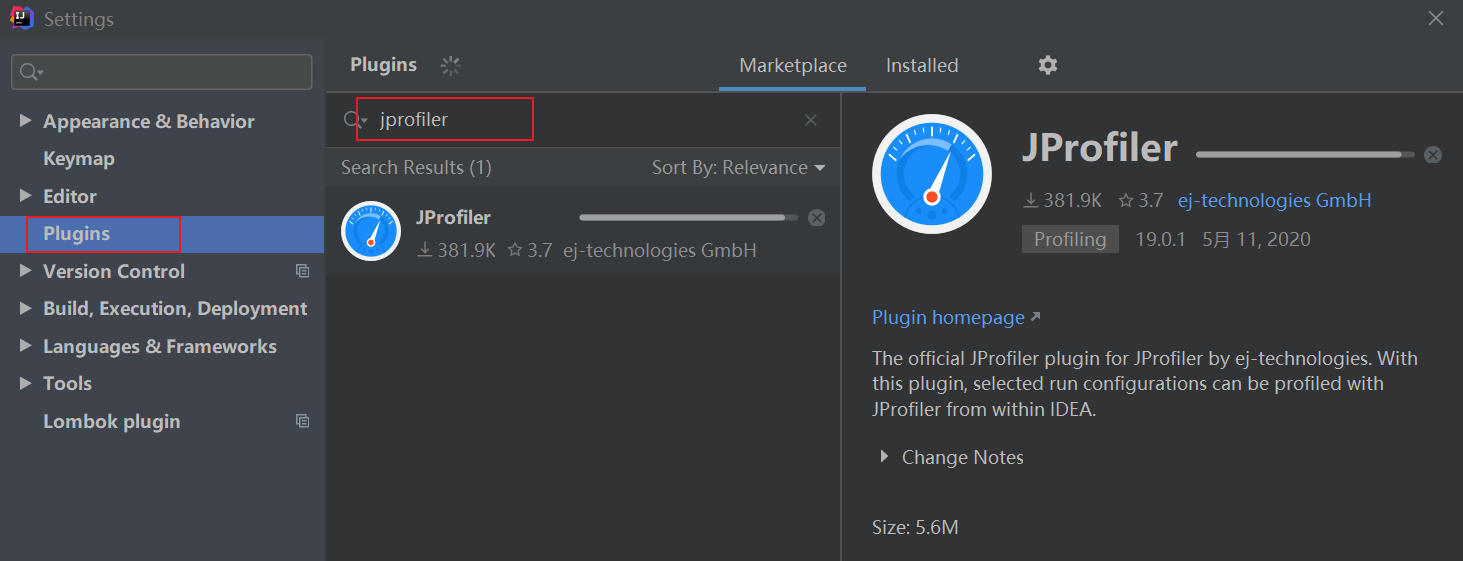Select Plugins in settings tree
The width and height of the screenshot is (1463, 561).
[x=162, y=234]
